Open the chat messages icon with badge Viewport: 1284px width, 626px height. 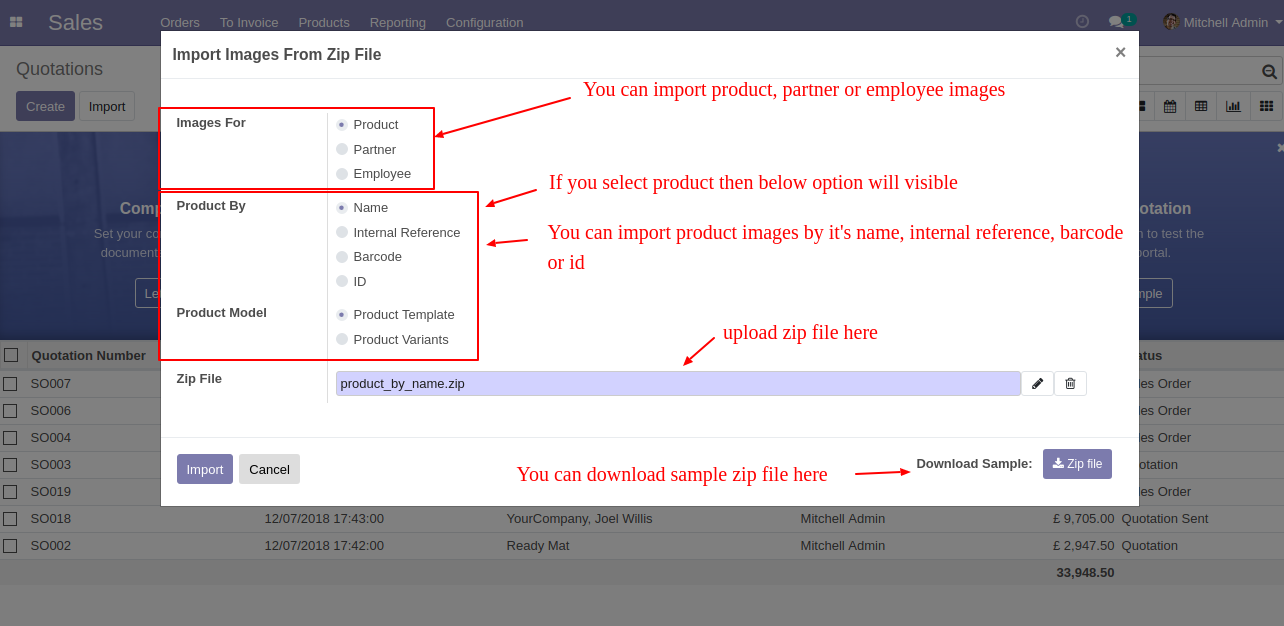click(x=1121, y=21)
